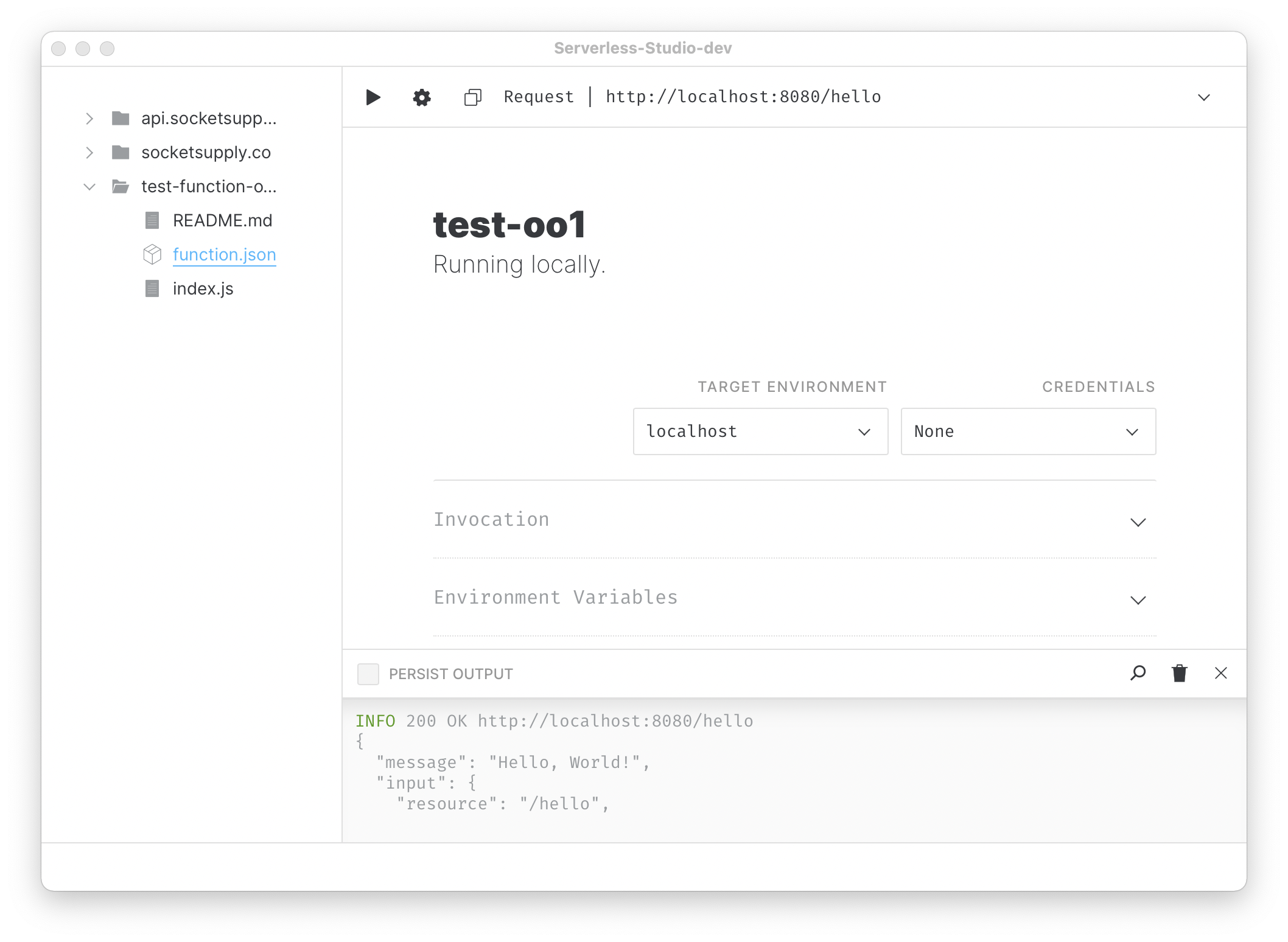Expand the Environment Variables section
Viewport: 1288px width, 942px height.
coord(794,598)
